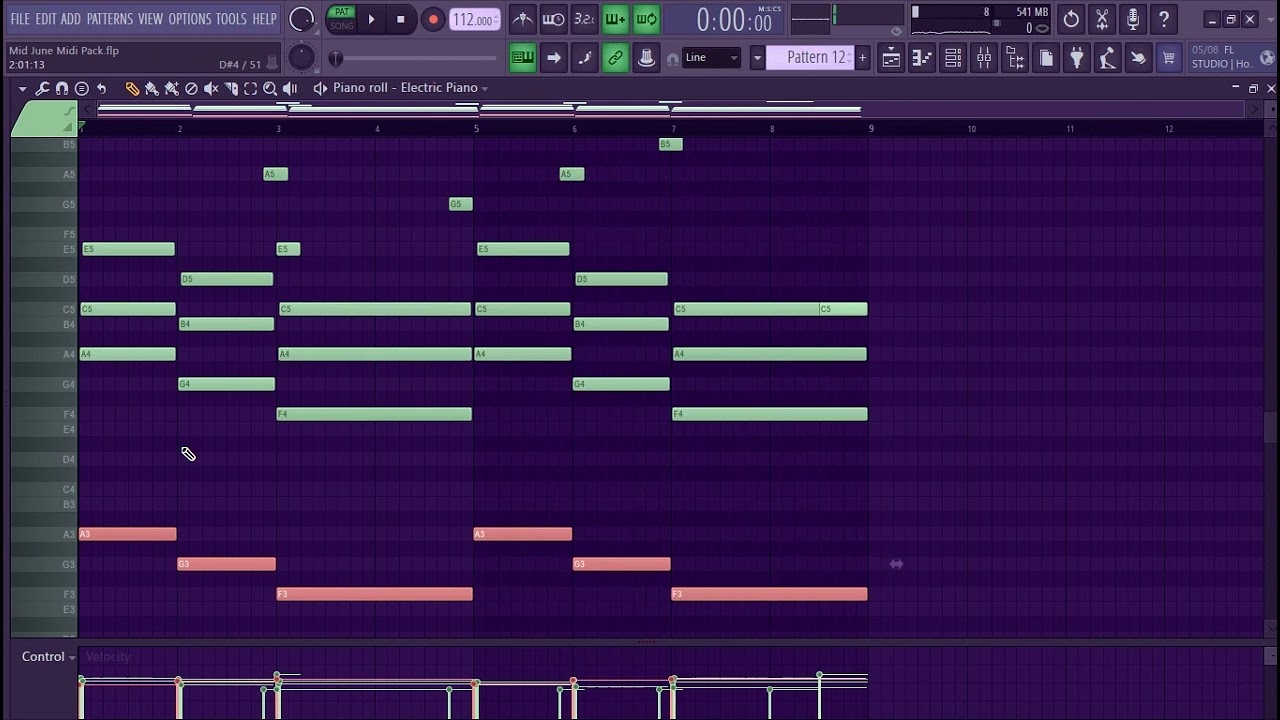Click the Play button in transport
Image resolution: width=1280 pixels, height=720 pixels.
tap(371, 19)
